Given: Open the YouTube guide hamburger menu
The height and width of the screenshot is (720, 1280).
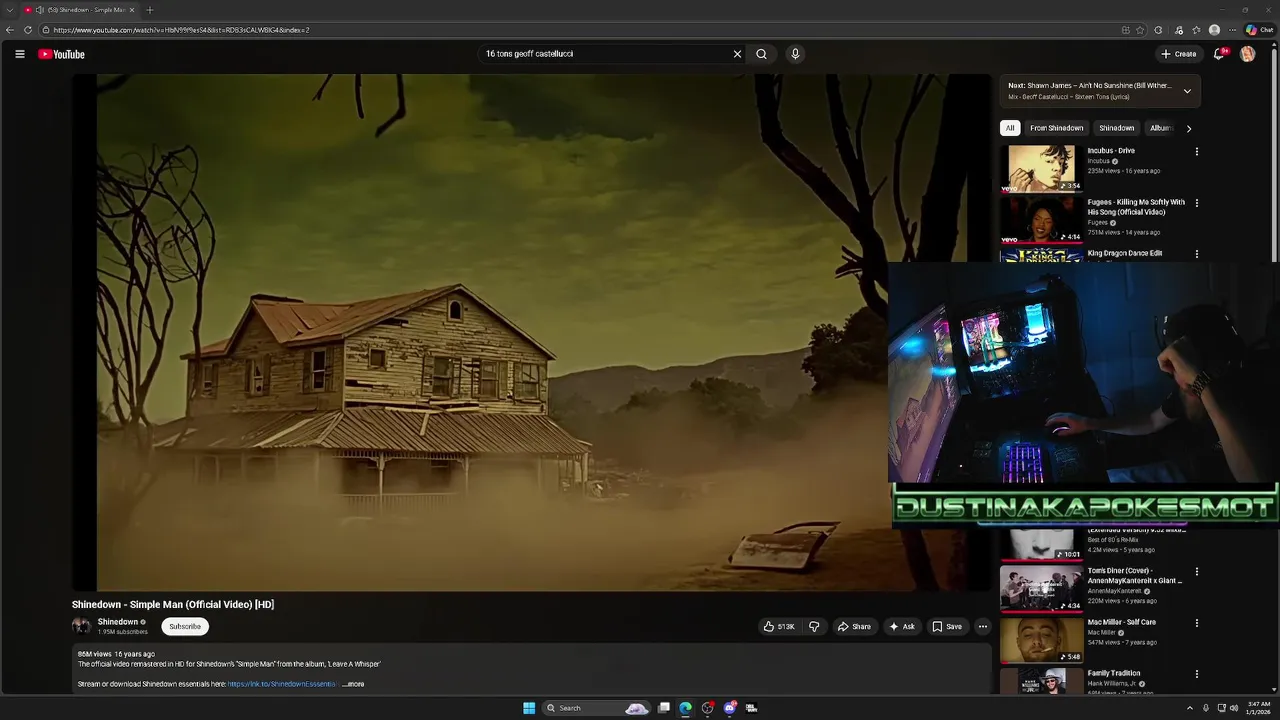Looking at the screenshot, I should pos(19,54).
